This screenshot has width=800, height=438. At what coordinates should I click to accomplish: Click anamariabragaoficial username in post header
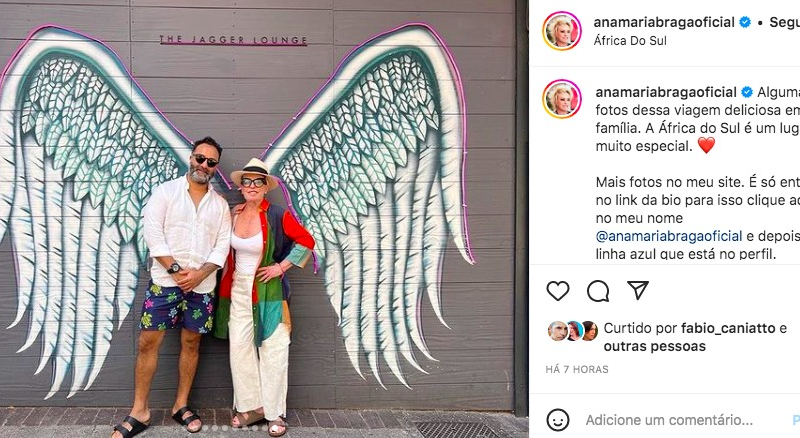664,22
